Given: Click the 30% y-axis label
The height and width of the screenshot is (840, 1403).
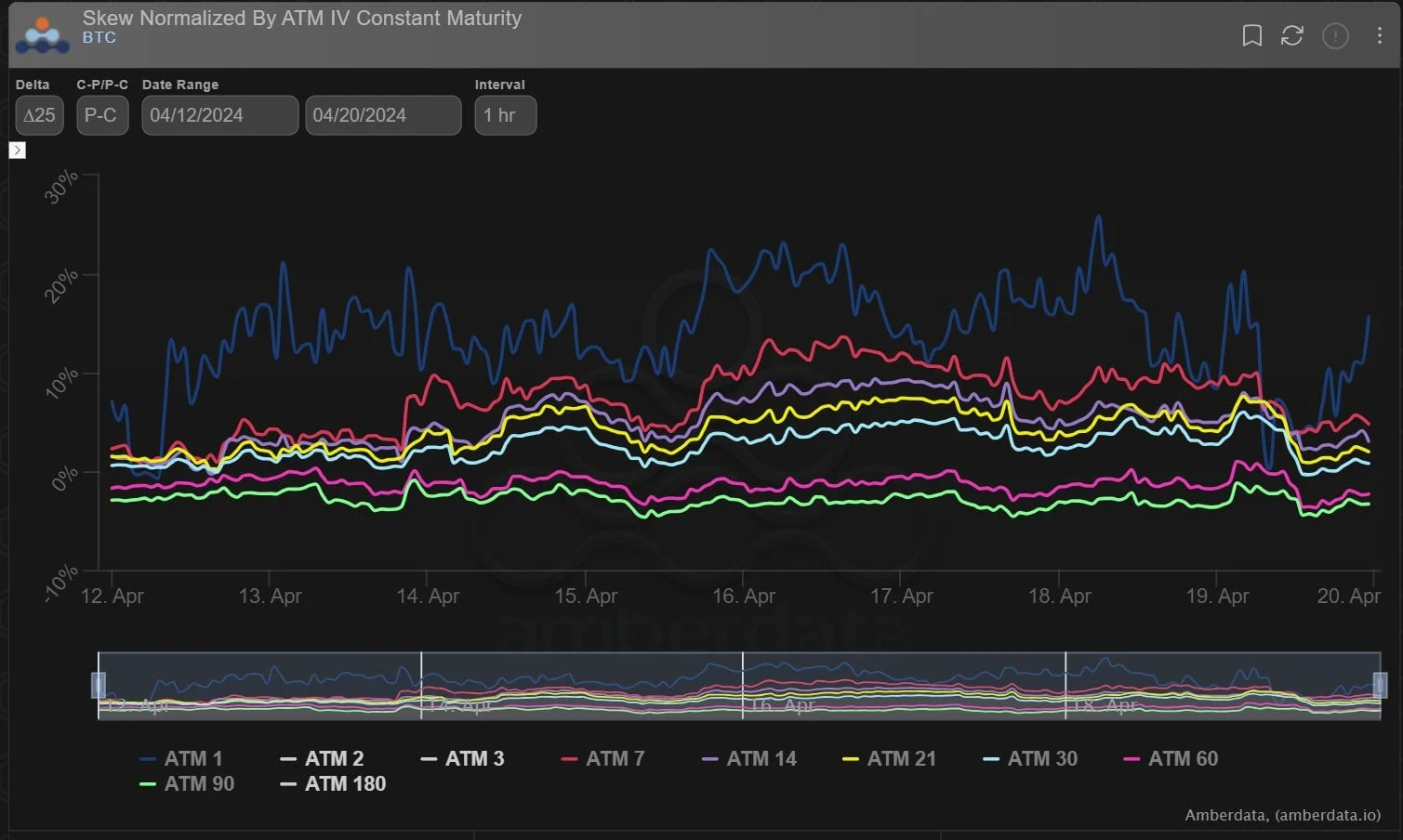Looking at the screenshot, I should [x=62, y=186].
